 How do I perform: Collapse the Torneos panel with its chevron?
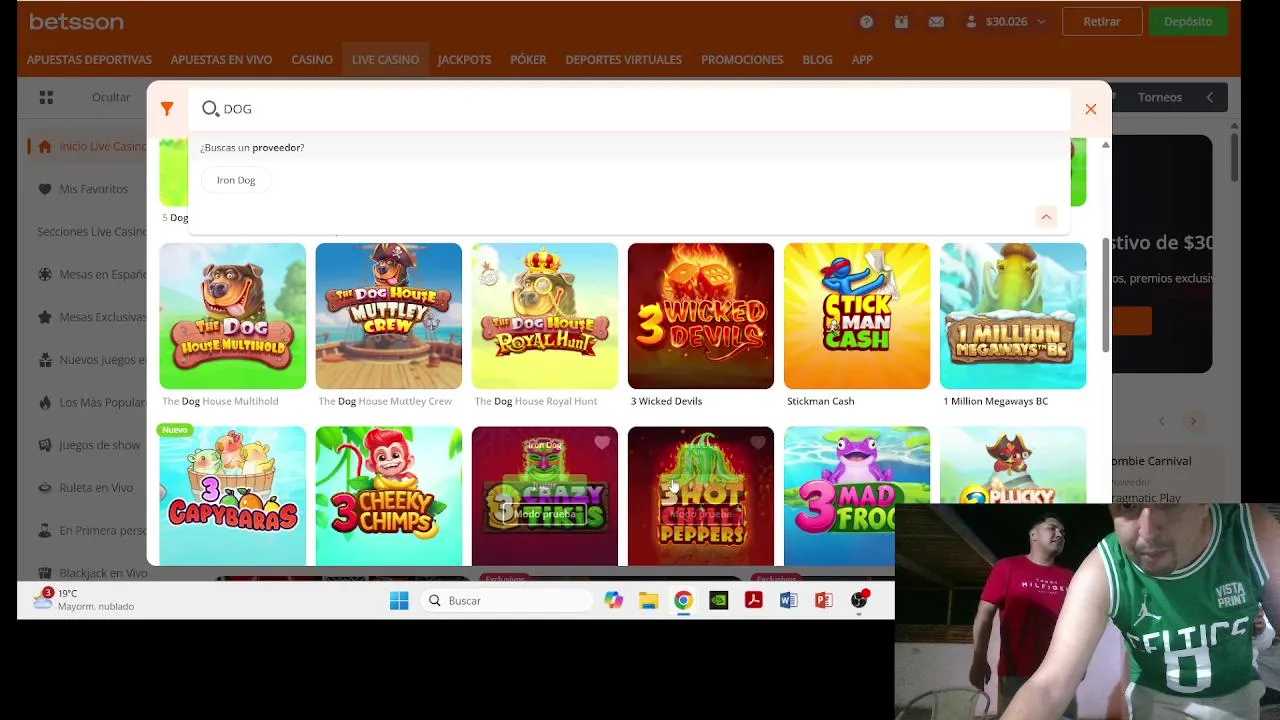(1209, 97)
